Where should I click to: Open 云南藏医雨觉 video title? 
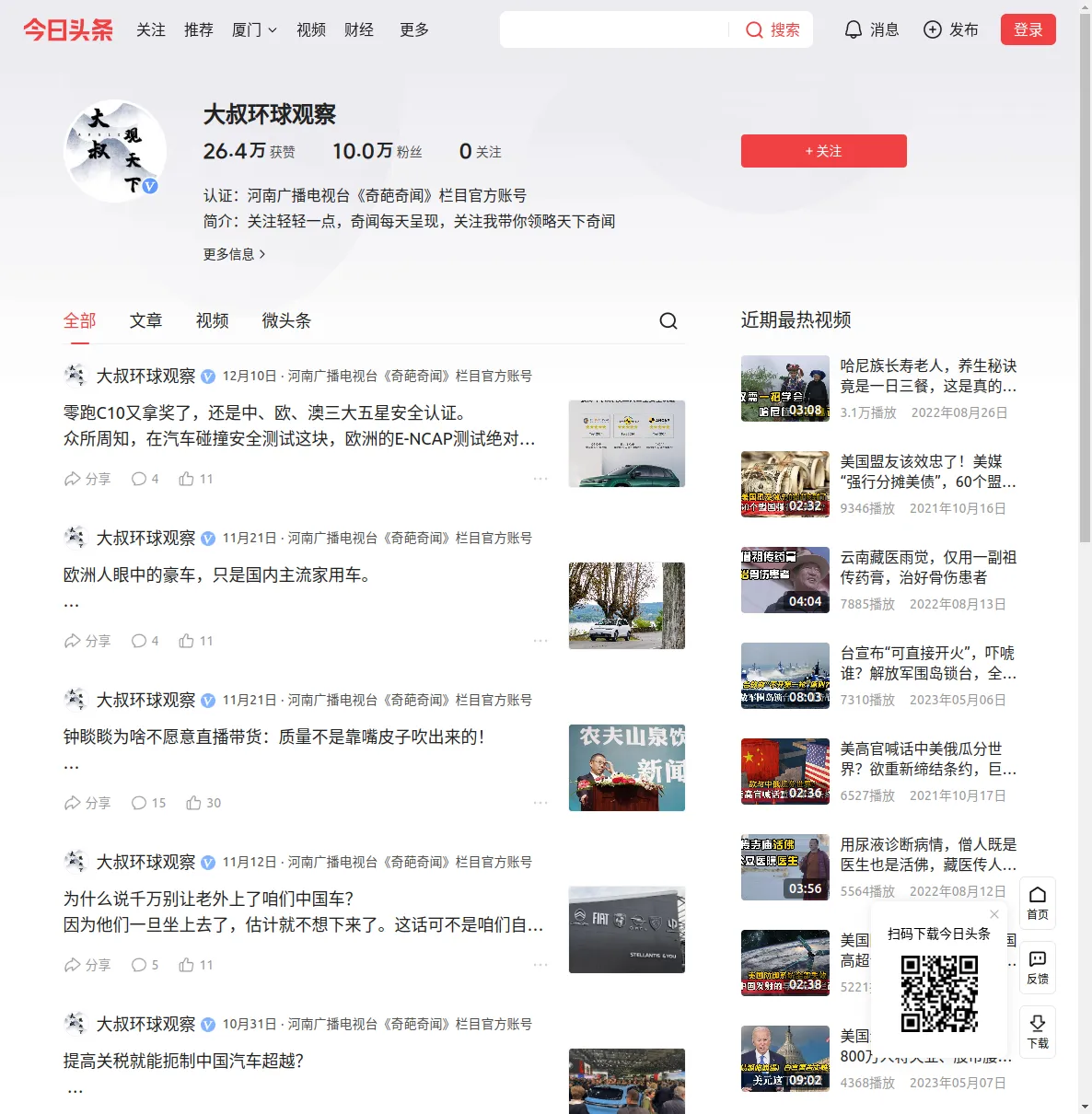[x=928, y=567]
